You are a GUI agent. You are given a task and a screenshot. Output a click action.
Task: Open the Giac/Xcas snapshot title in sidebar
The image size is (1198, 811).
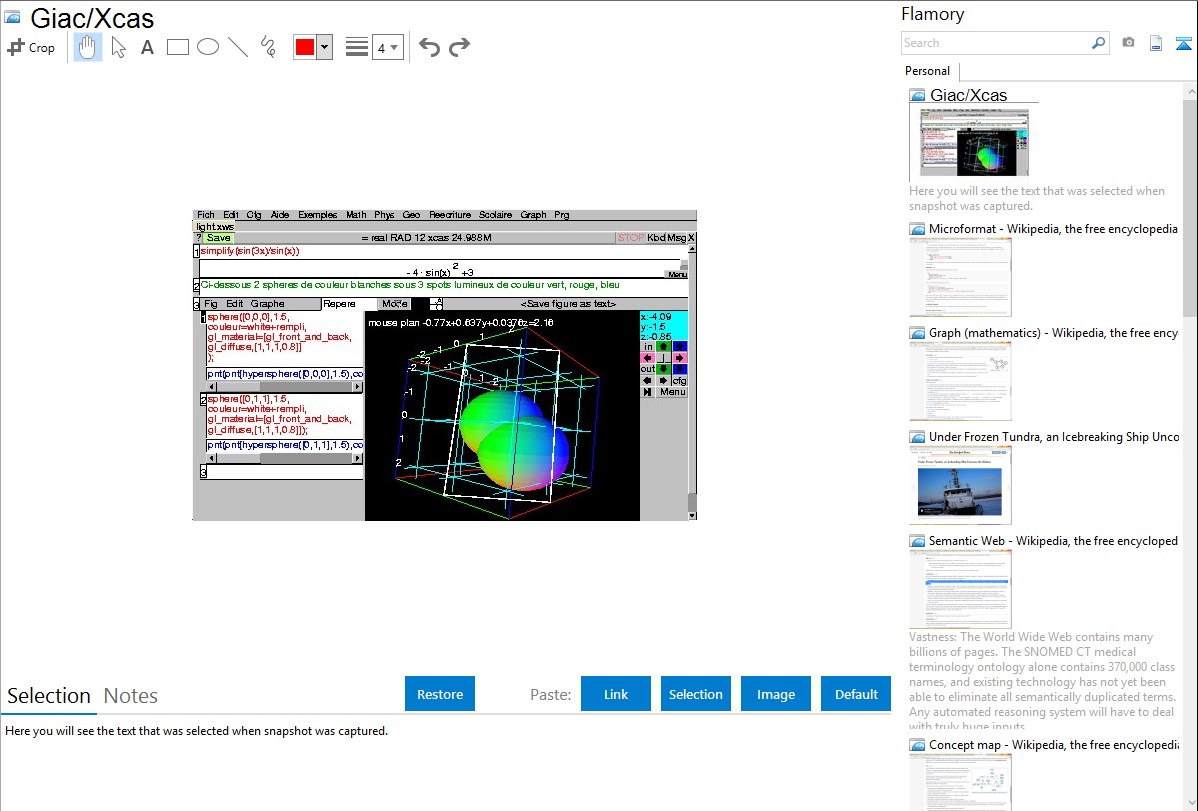click(968, 96)
